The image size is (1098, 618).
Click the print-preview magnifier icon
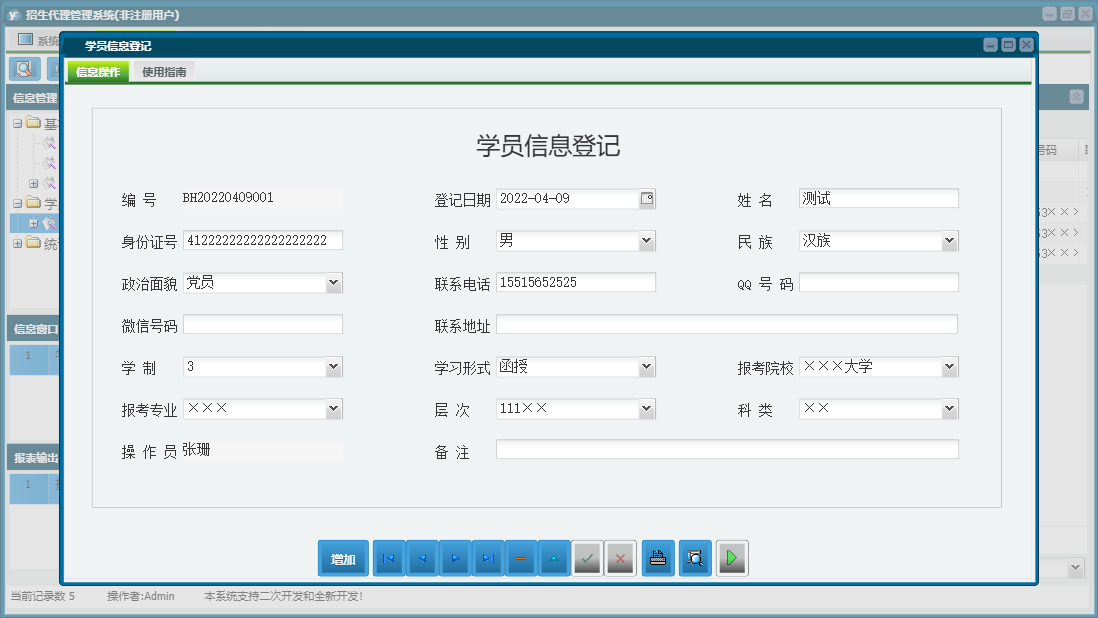pyautogui.click(x=695, y=559)
